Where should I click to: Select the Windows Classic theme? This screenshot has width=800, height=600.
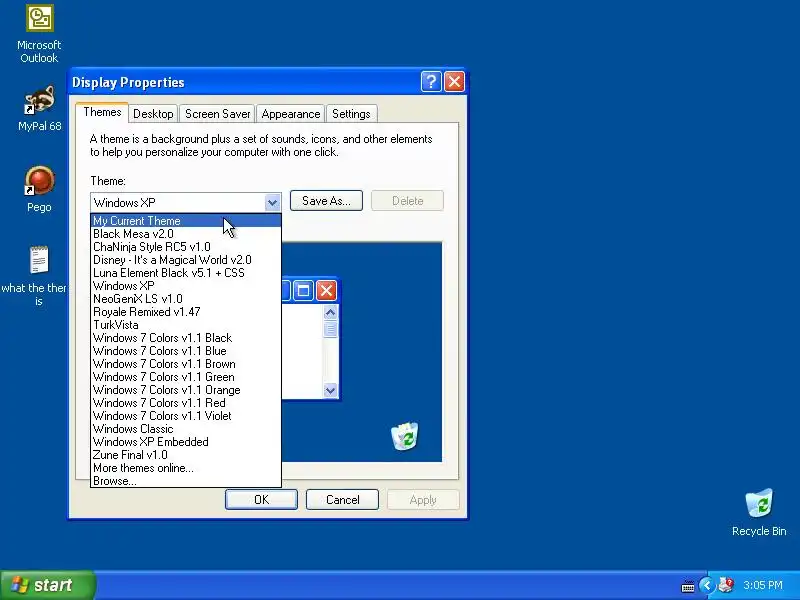[x=186, y=429]
